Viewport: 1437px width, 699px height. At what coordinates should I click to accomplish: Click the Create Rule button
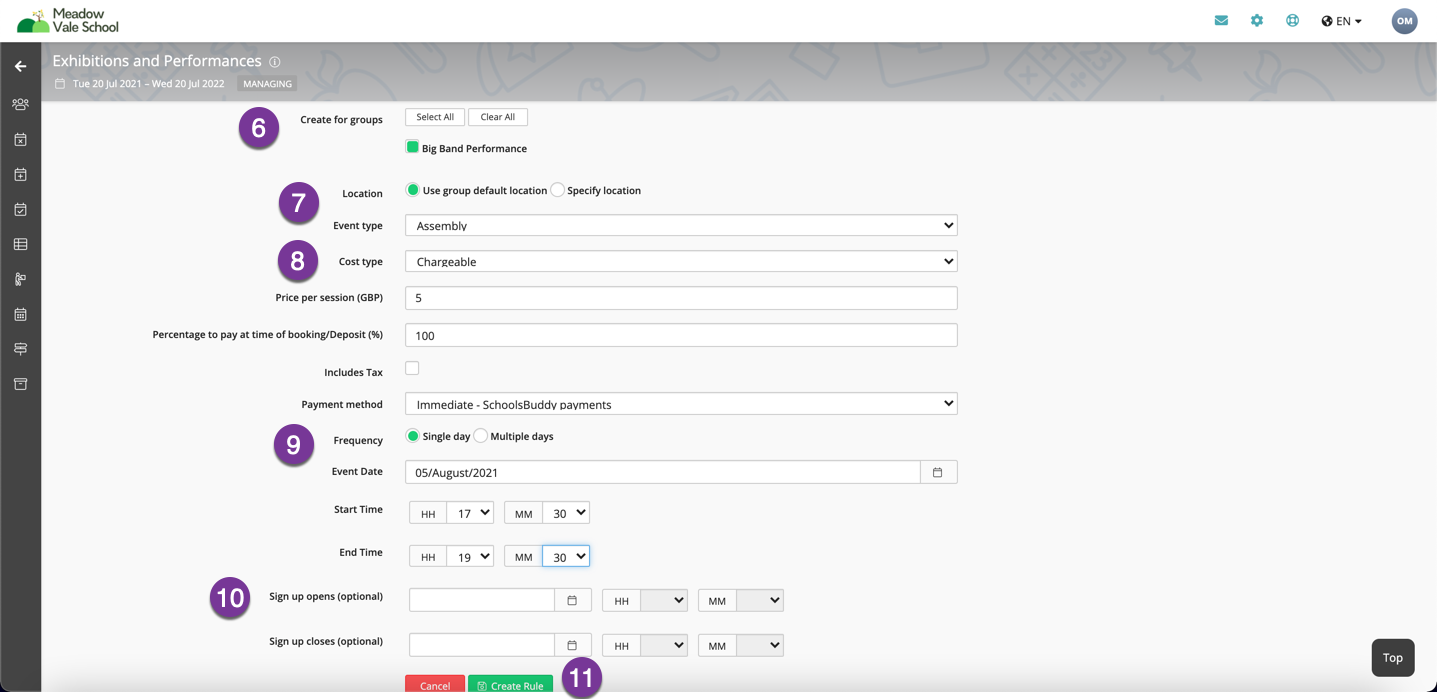(x=510, y=685)
